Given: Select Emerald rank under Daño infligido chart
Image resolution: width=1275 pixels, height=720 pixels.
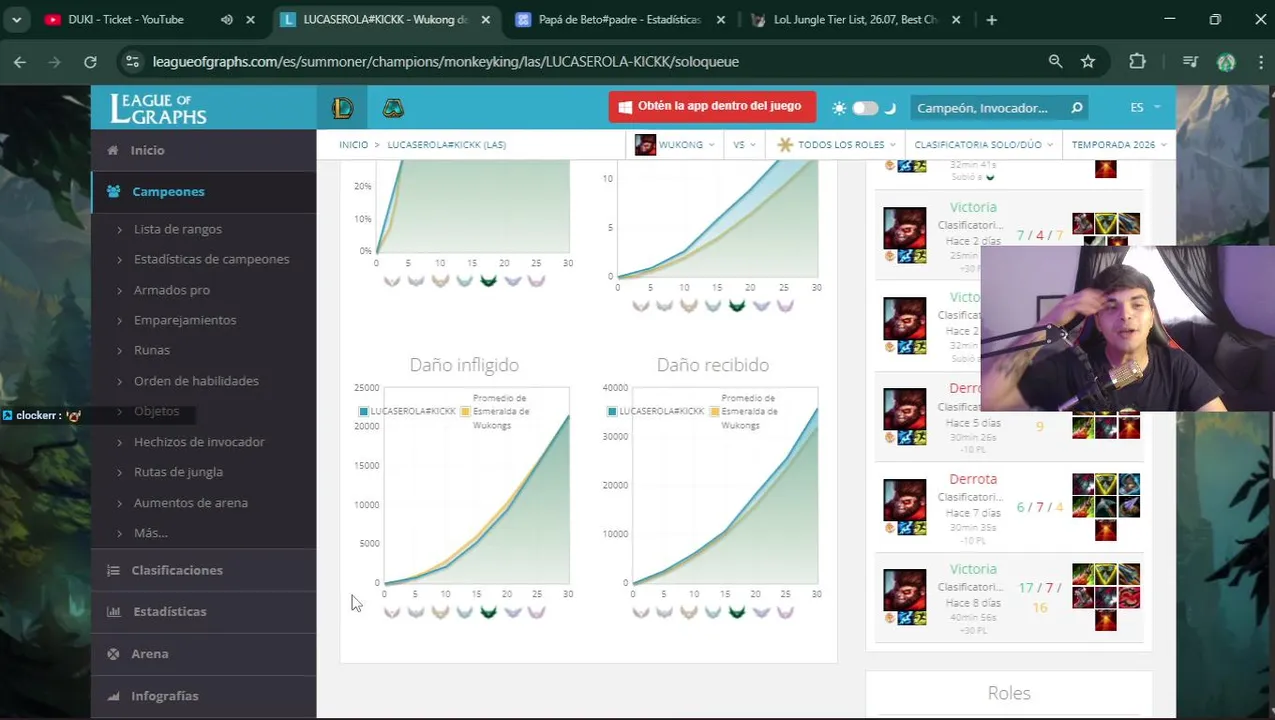Looking at the screenshot, I should point(488,611).
